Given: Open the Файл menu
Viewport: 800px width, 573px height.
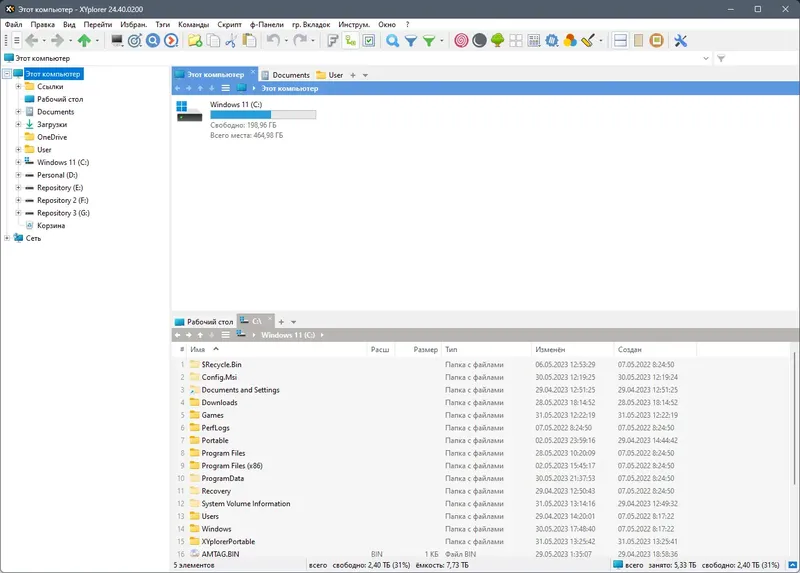Looking at the screenshot, I should (x=13, y=24).
